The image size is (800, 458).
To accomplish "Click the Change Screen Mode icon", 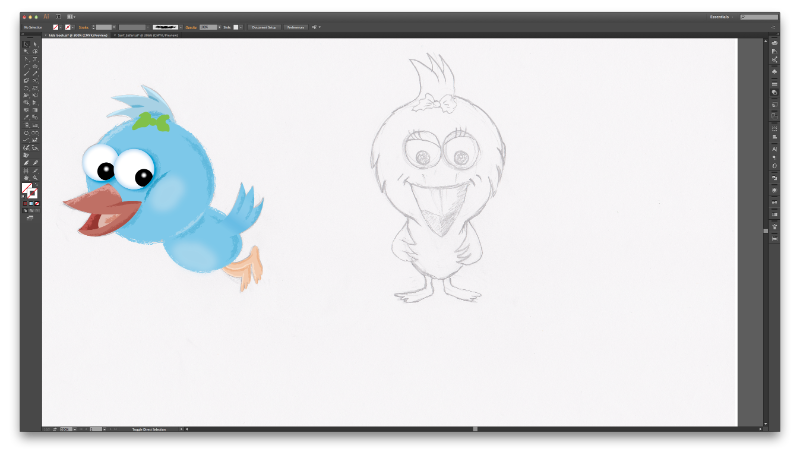I will [x=30, y=217].
